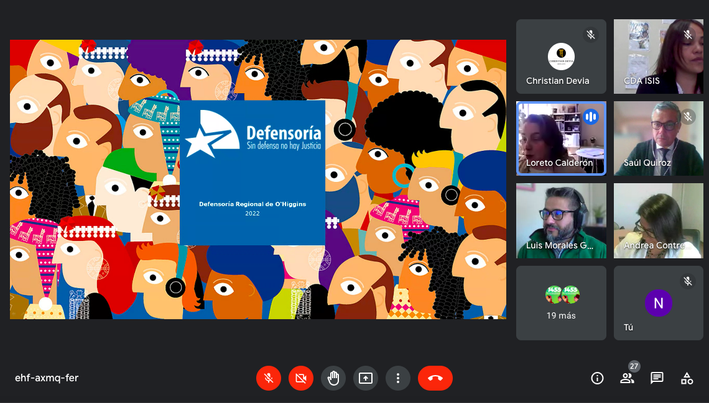Show the participants list with 27 people
Viewport: 709px width, 403px height.
pyautogui.click(x=627, y=378)
